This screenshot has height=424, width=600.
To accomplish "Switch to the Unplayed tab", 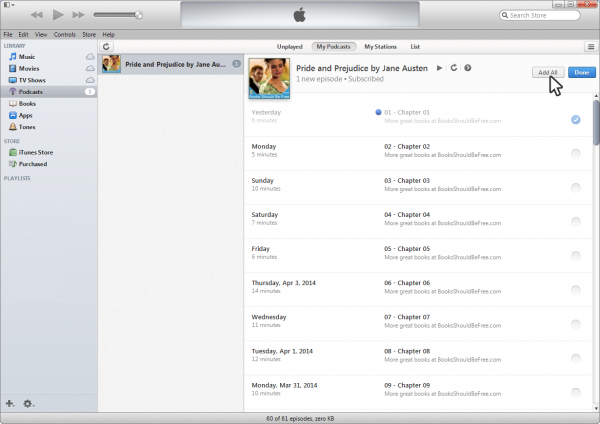I will pyautogui.click(x=290, y=47).
